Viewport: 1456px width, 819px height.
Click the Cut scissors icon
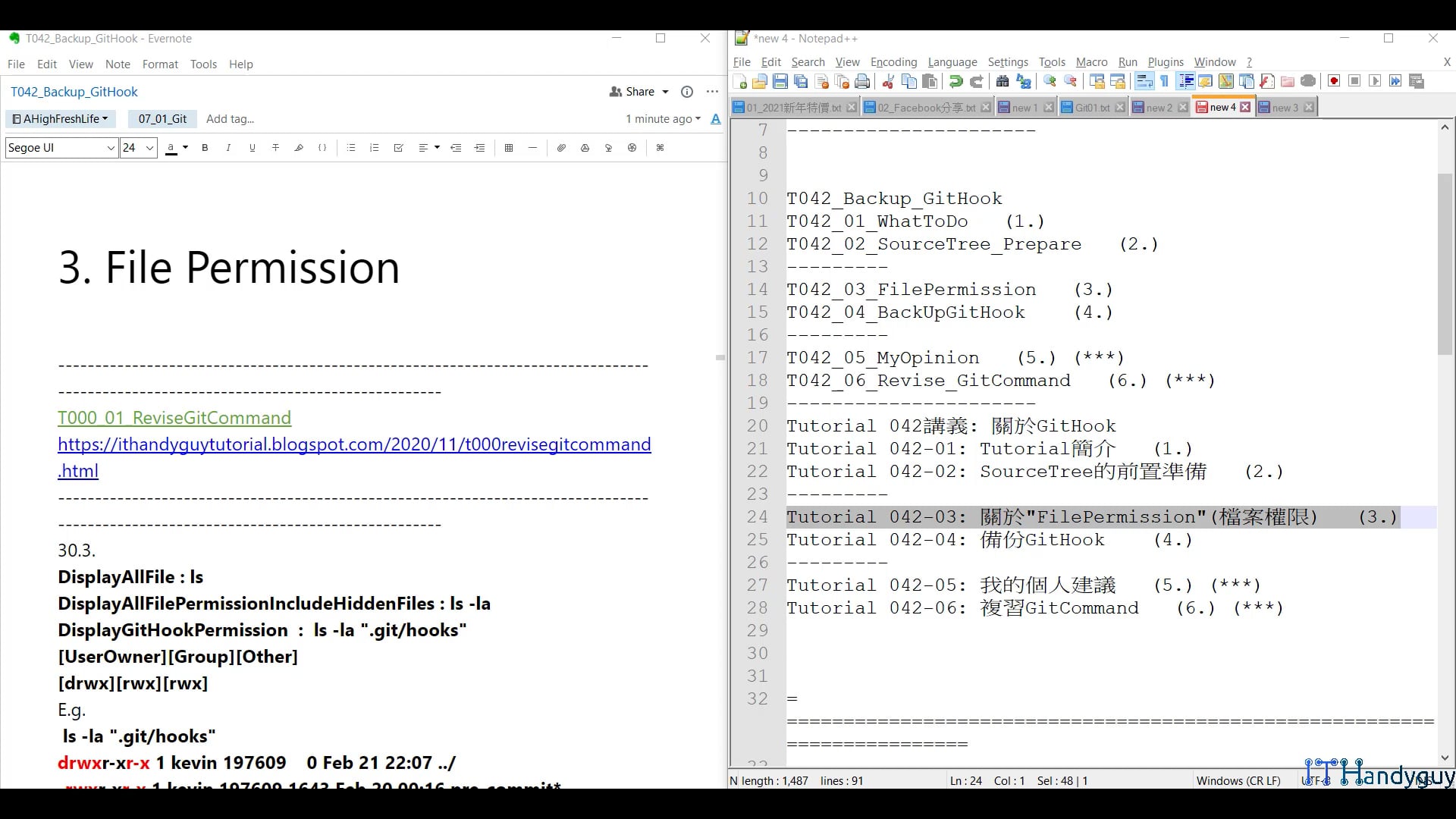888,81
